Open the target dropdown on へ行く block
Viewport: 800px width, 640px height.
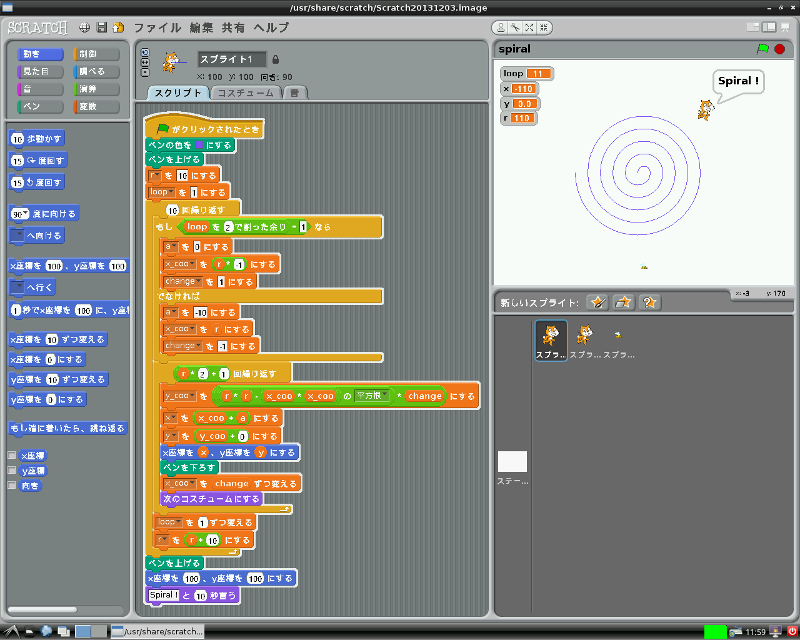click(x=17, y=287)
